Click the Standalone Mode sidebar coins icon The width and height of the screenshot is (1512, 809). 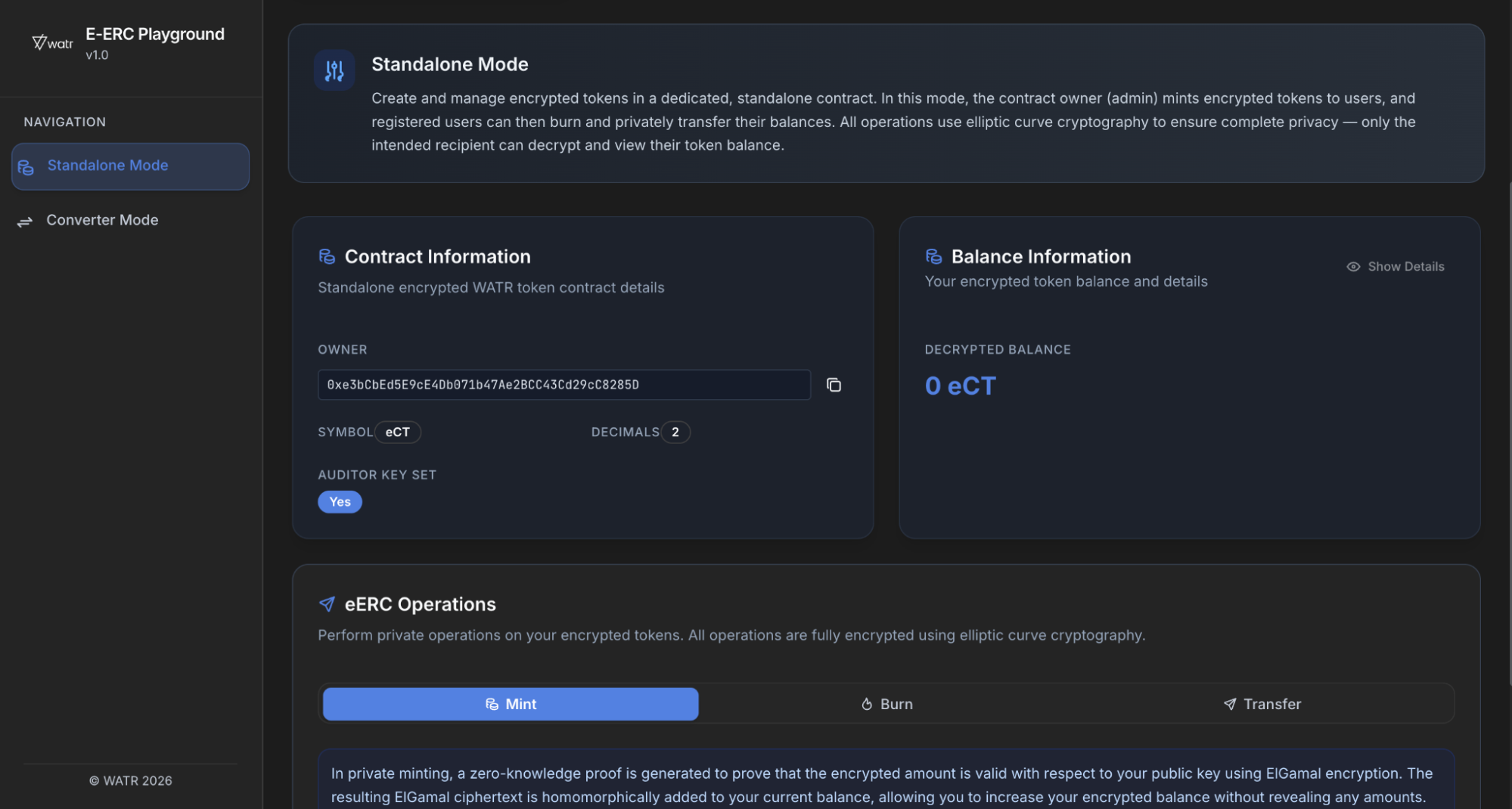(x=26, y=167)
